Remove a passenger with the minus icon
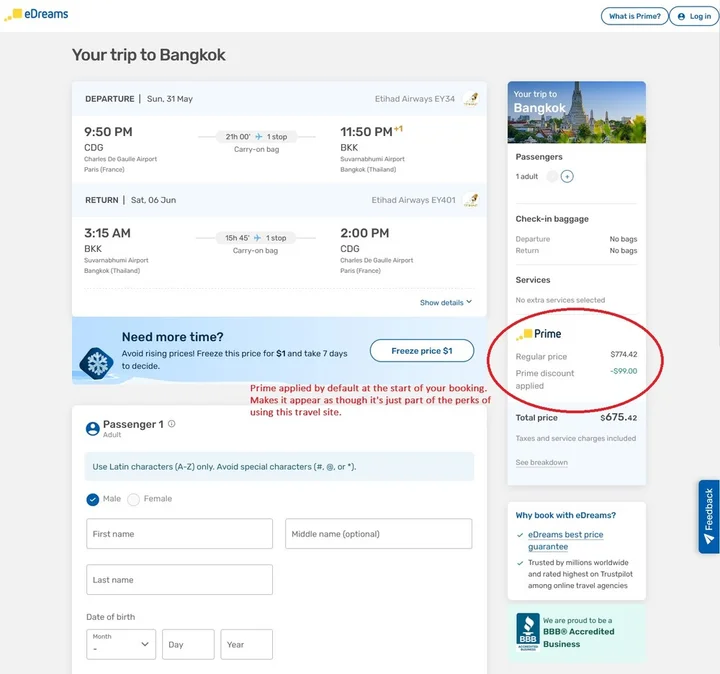Viewport: 720px width, 674px height. [552, 176]
